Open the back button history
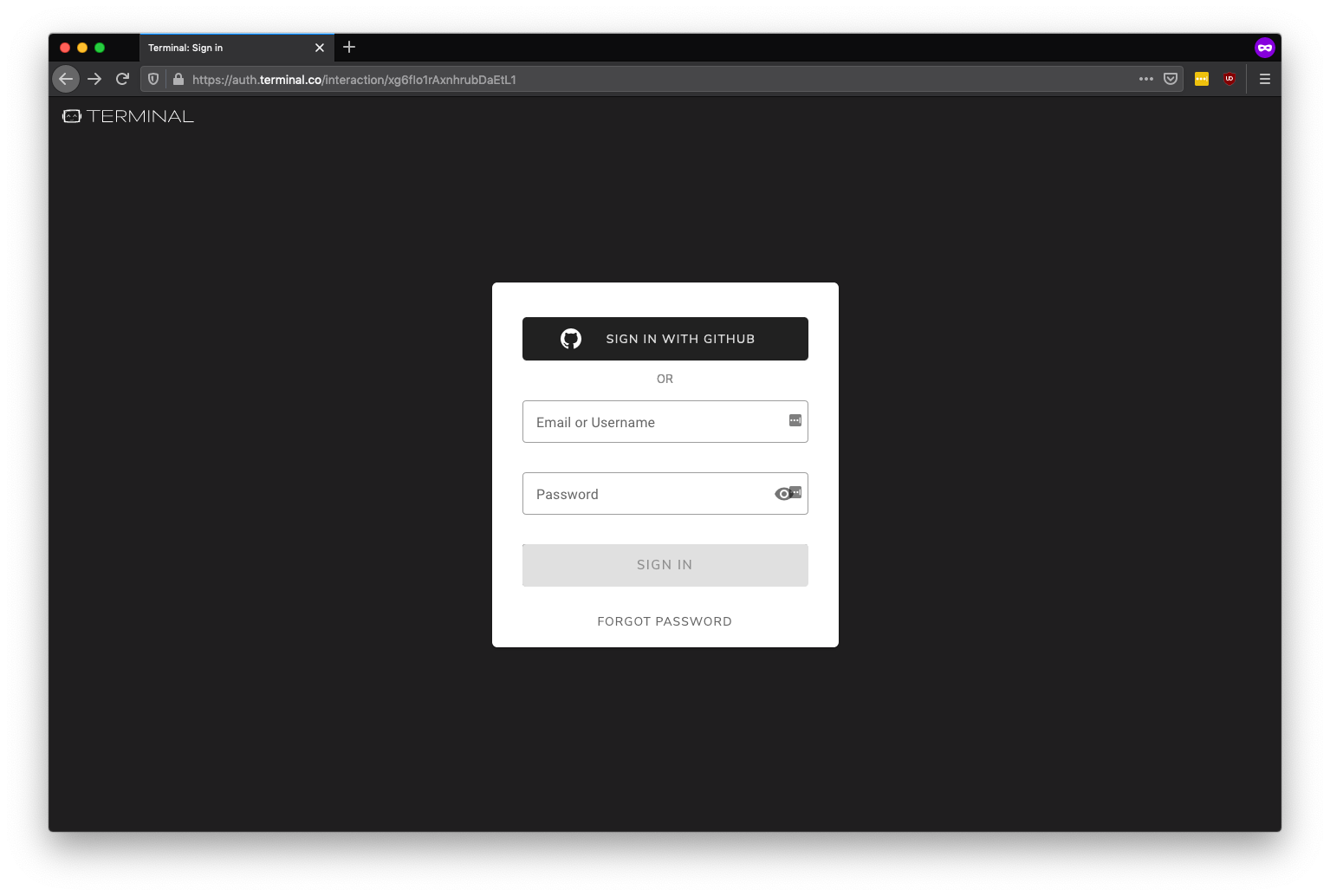This screenshot has width=1330, height=896. click(66, 79)
